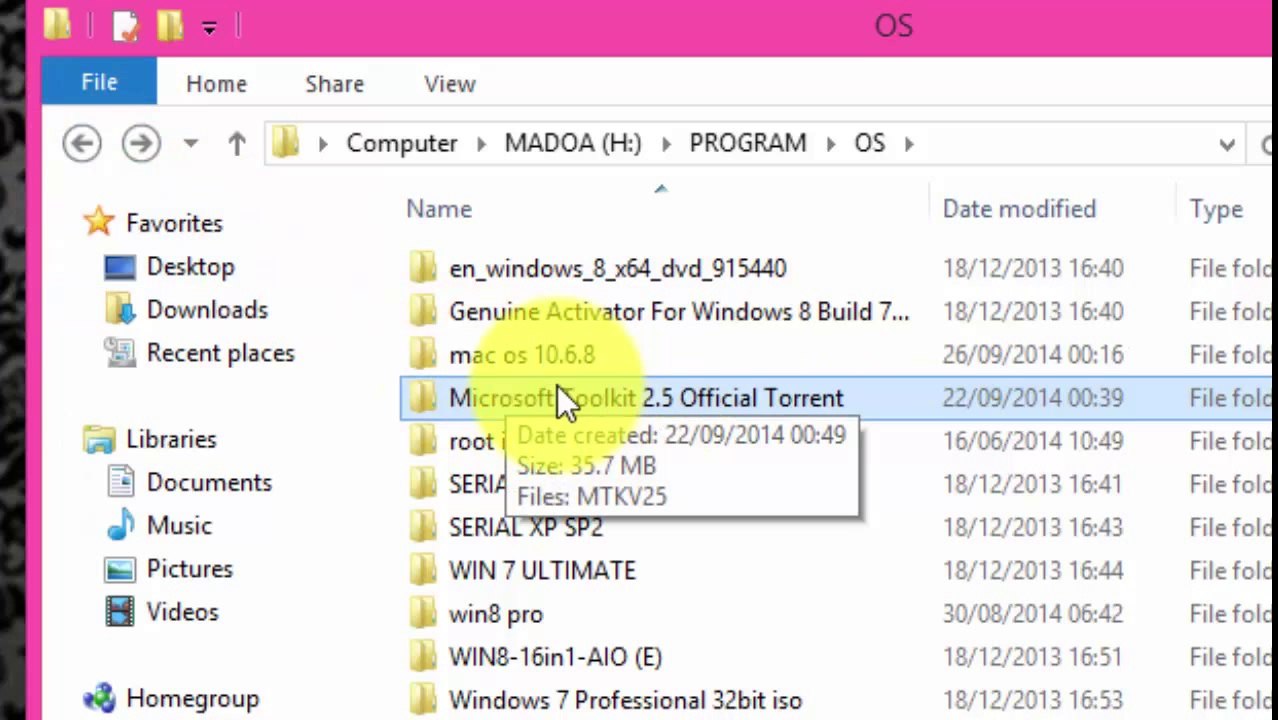Click folder icon of win8 pro row
This screenshot has width=1278, height=720.
pos(423,613)
